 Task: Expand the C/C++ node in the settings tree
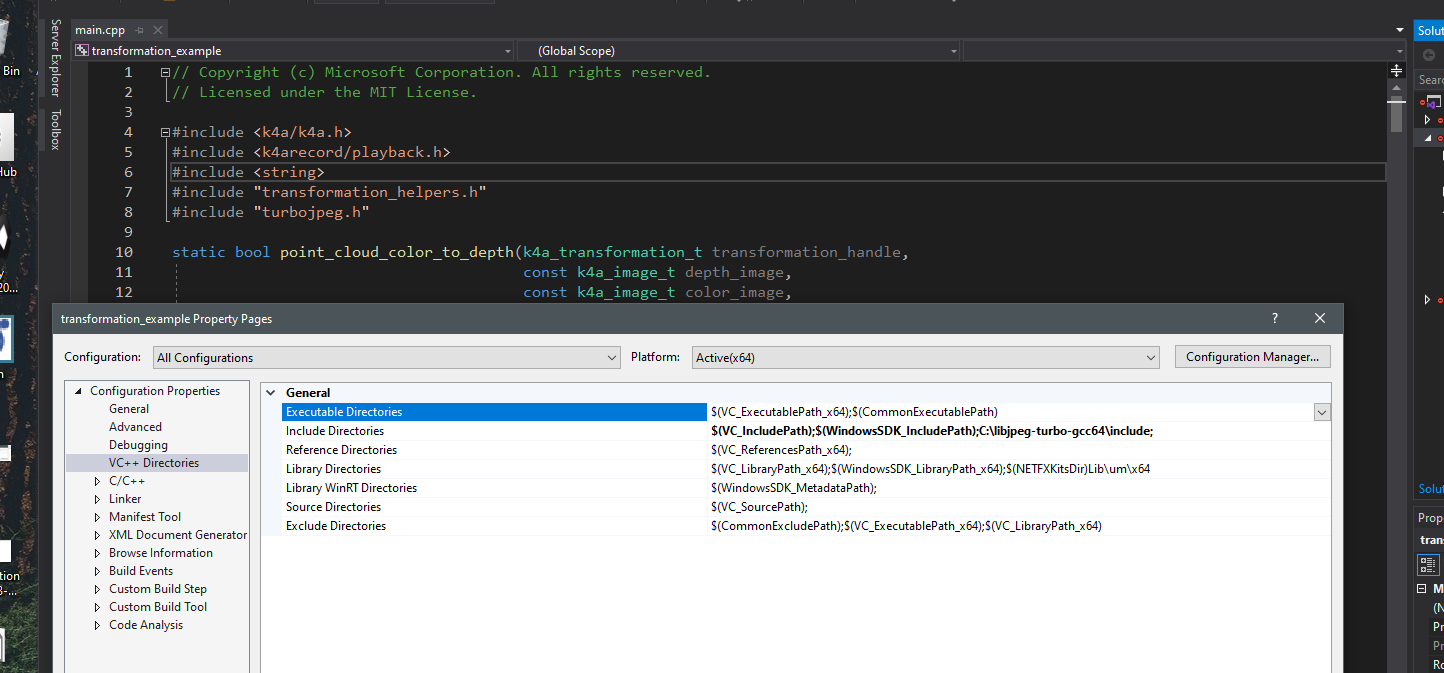(99, 480)
